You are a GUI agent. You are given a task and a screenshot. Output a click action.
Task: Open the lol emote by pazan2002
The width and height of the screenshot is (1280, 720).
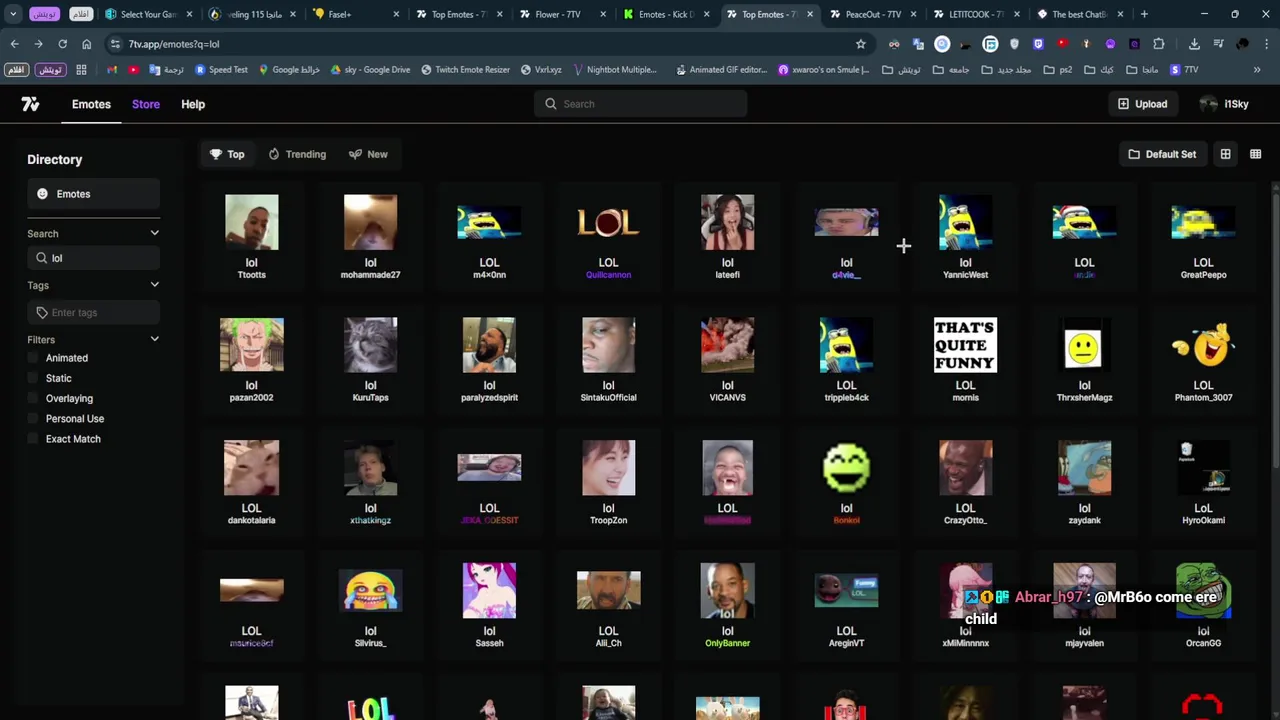point(251,360)
